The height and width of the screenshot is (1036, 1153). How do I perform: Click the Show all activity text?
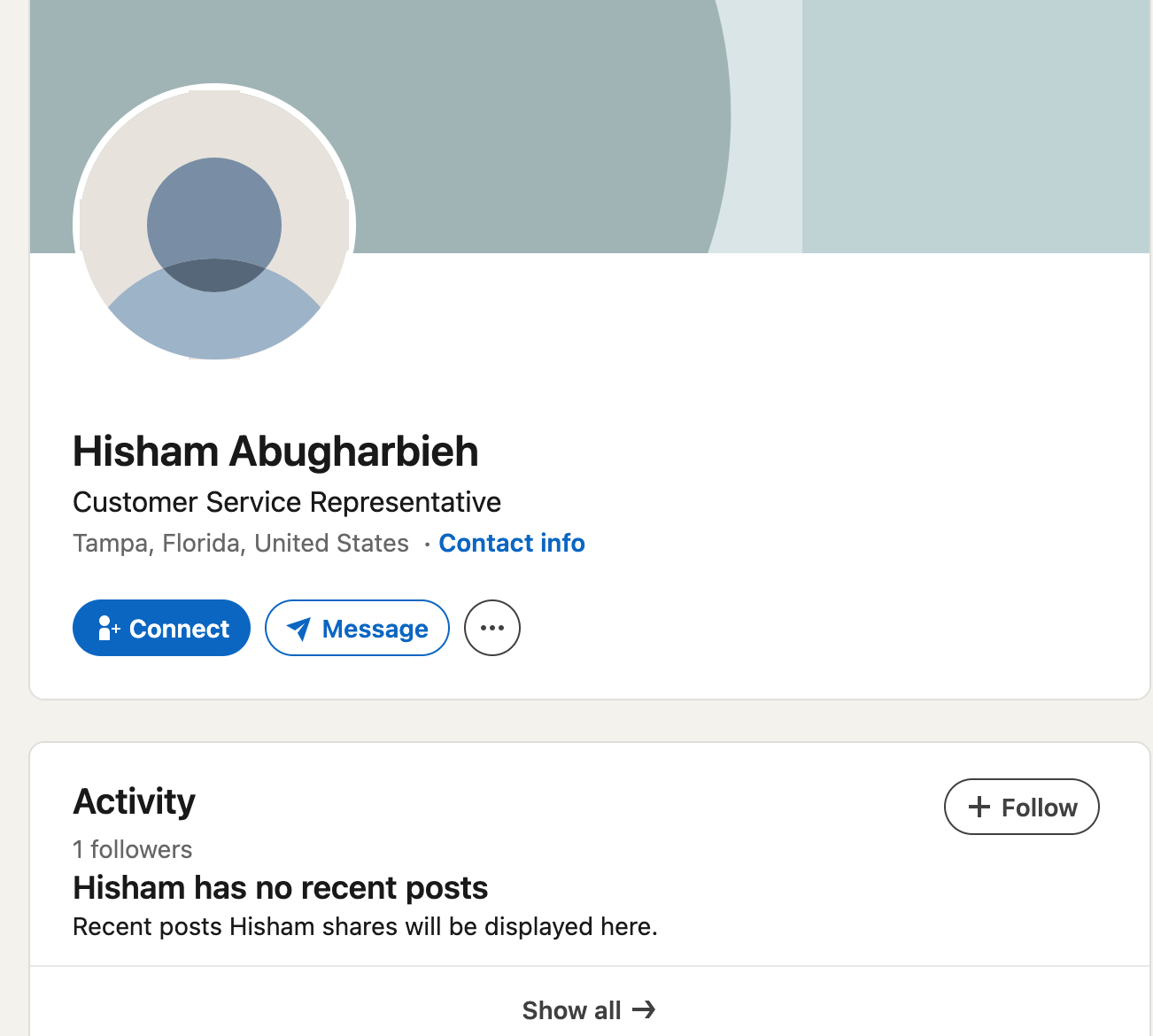tap(571, 1010)
